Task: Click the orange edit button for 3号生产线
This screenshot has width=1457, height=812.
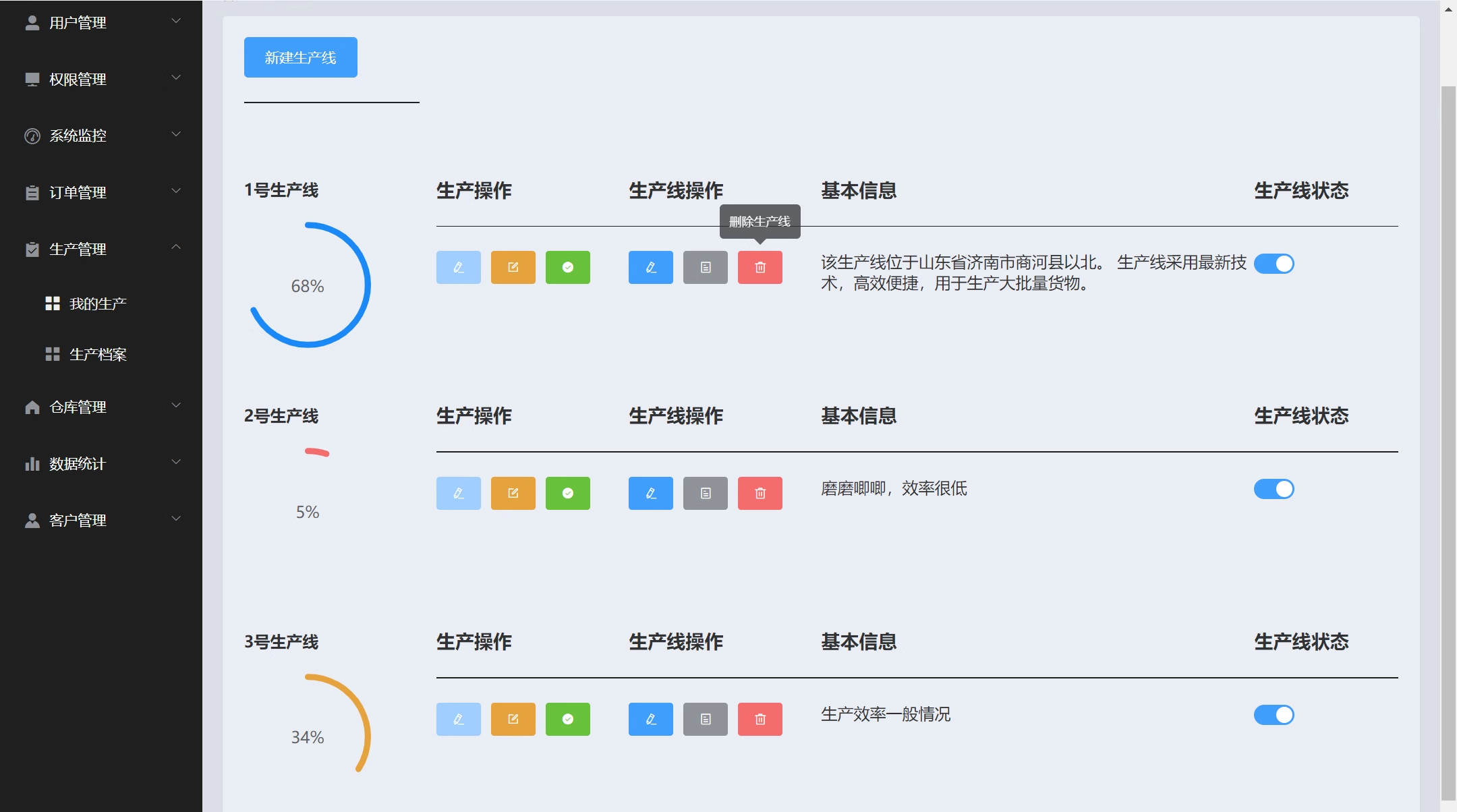Action: point(513,719)
